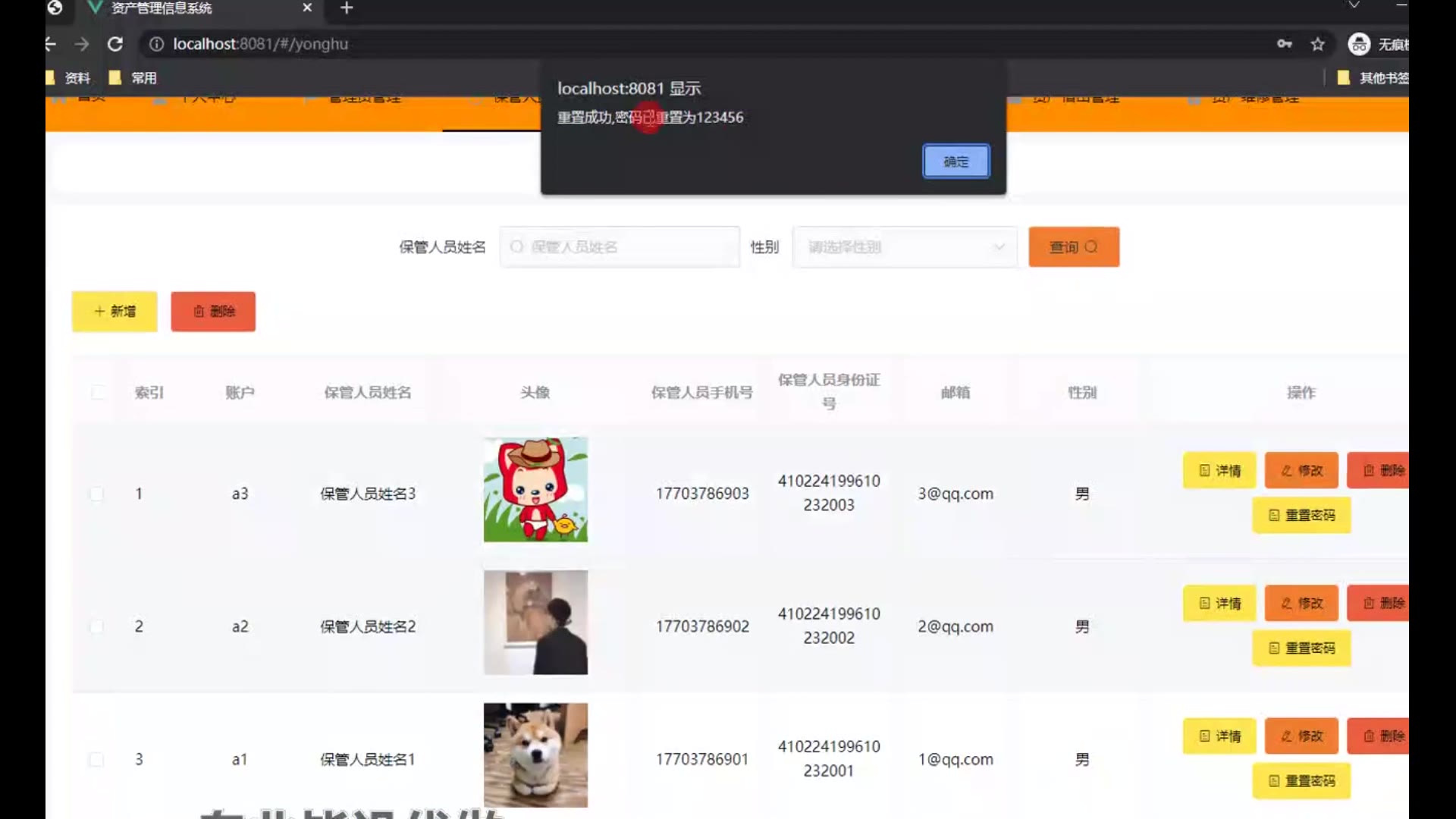This screenshot has height=819, width=1456.
Task: Open the 其他书签 folder
Action: coord(1373,77)
